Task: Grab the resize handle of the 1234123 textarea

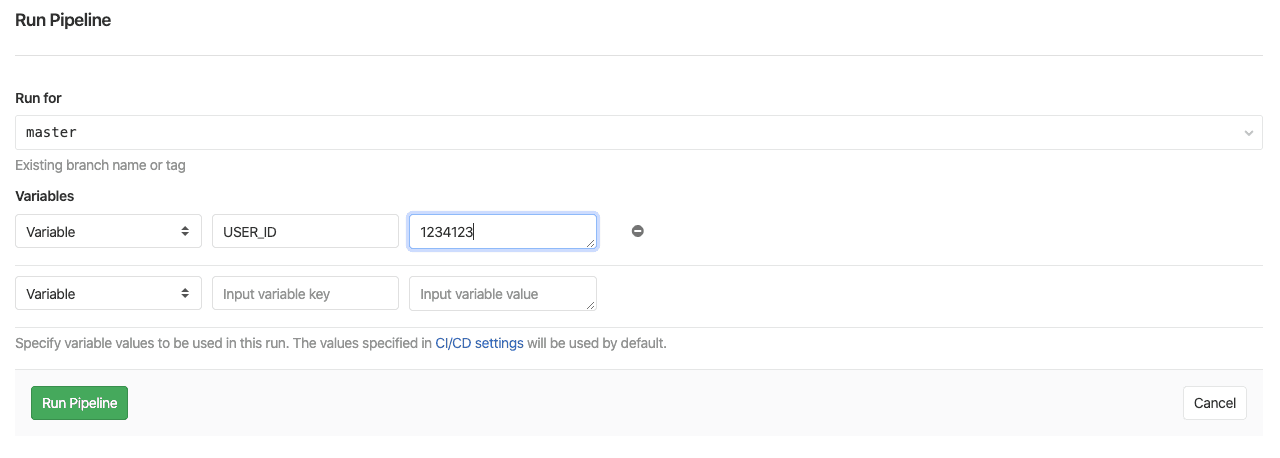Action: pos(591,243)
